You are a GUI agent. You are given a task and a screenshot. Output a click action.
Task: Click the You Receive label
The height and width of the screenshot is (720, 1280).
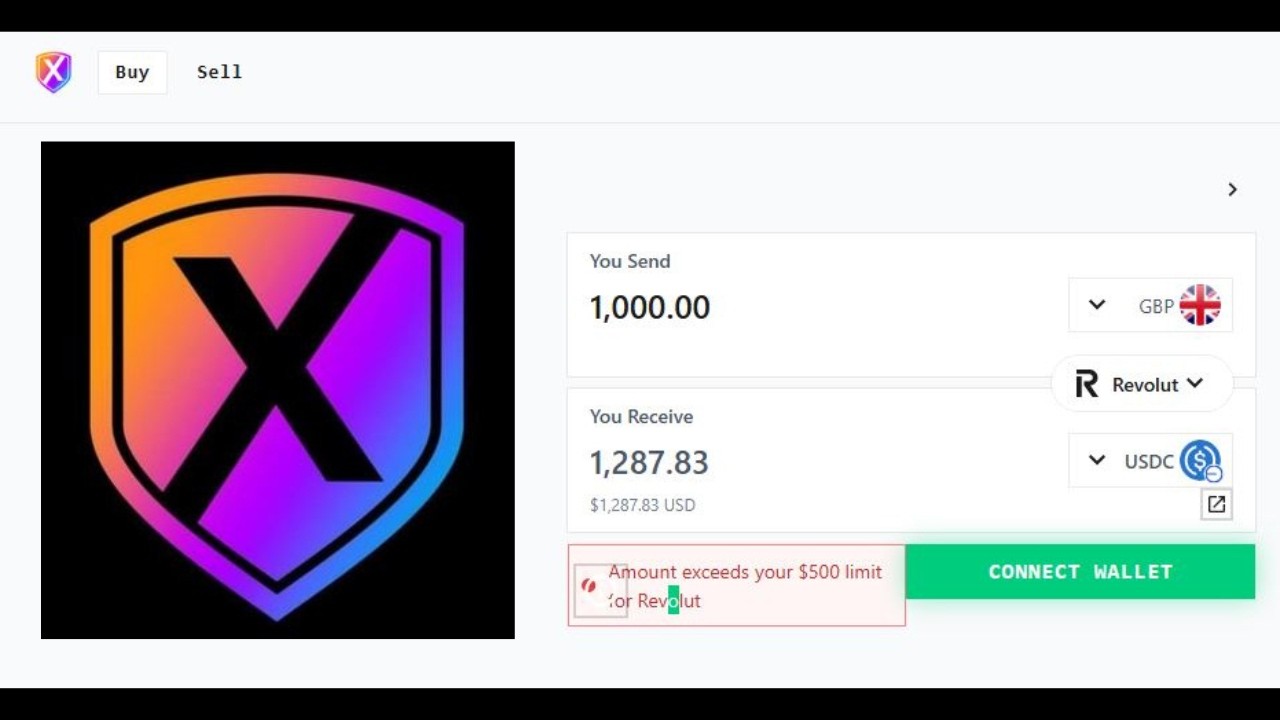click(641, 416)
